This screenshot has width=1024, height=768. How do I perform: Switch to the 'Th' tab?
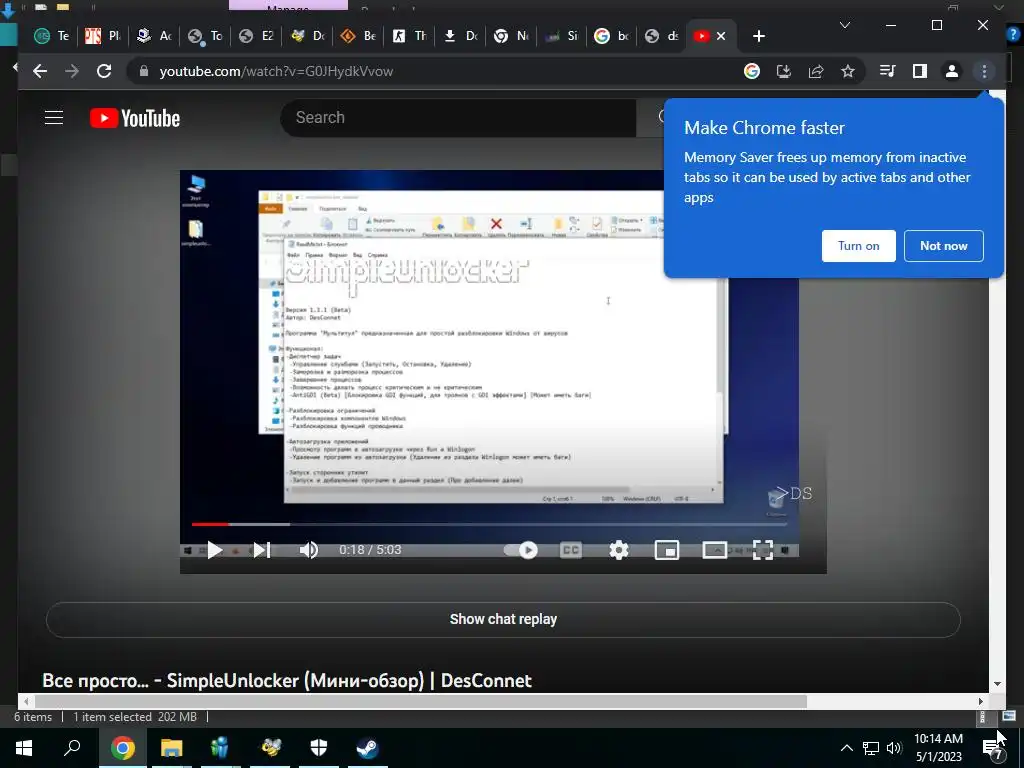[409, 36]
